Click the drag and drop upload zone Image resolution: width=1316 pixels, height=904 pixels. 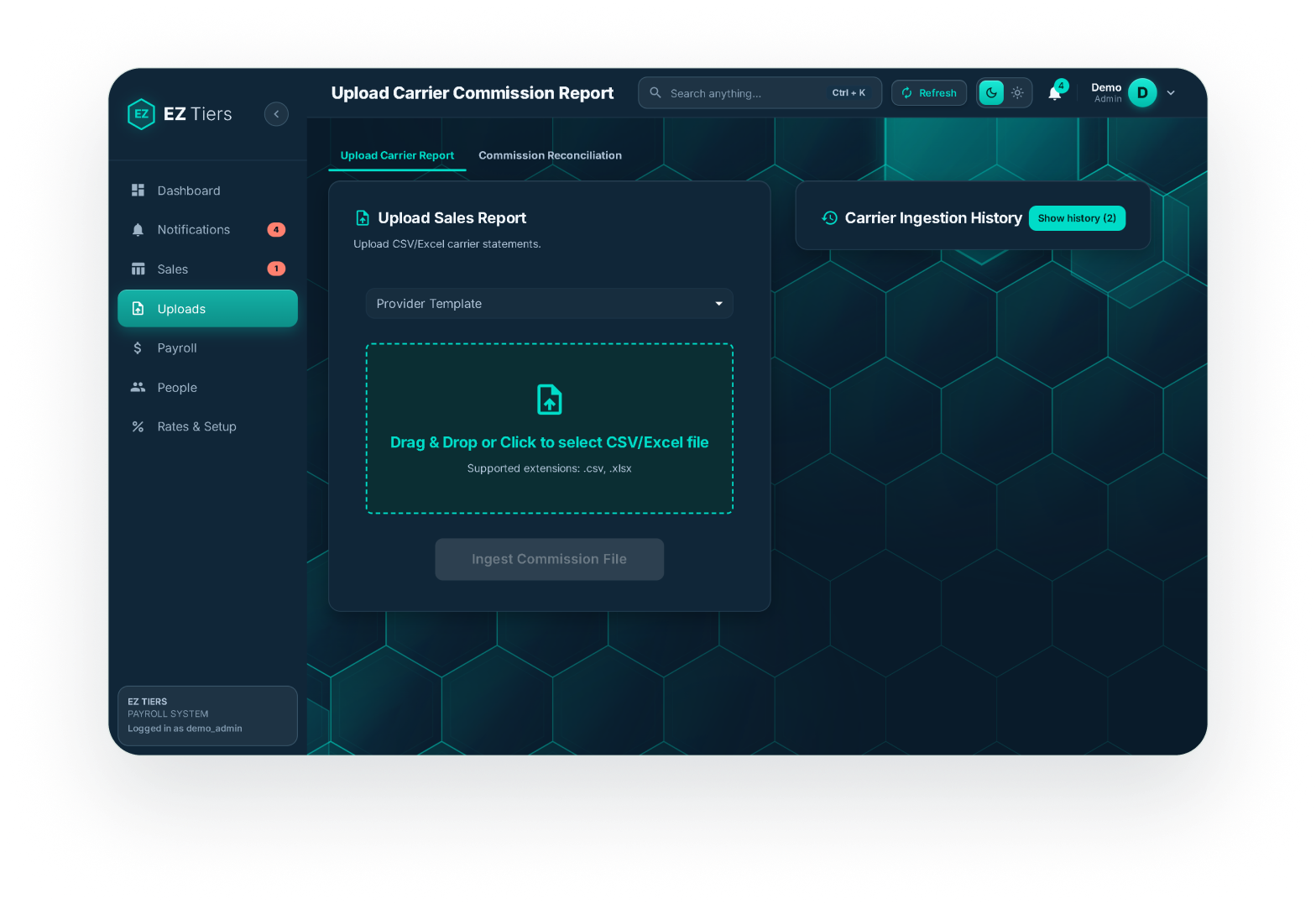click(x=549, y=428)
